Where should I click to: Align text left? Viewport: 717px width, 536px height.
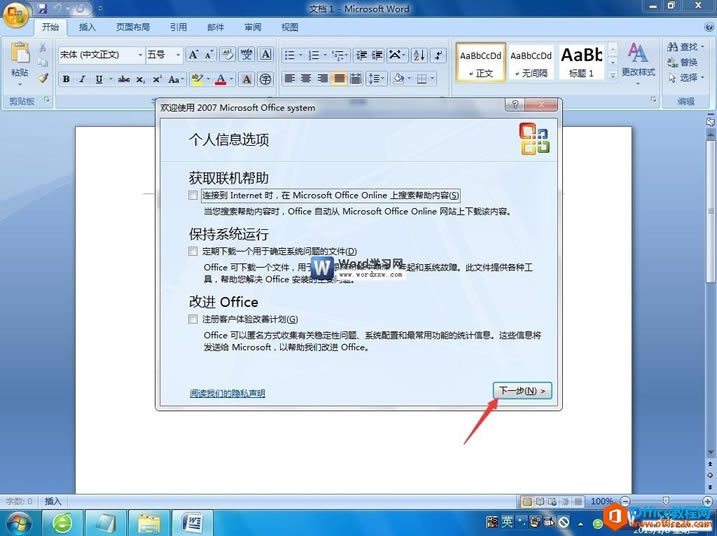pyautogui.click(x=289, y=79)
